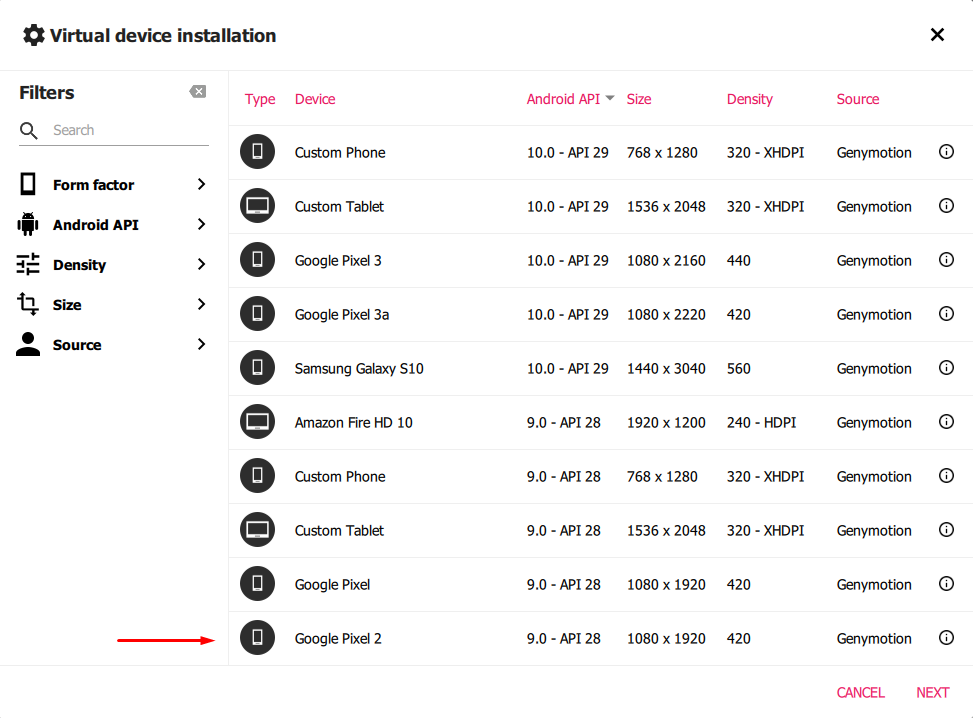
Task: Click the phone icon for Google Pixel 3a
Action: tap(257, 314)
